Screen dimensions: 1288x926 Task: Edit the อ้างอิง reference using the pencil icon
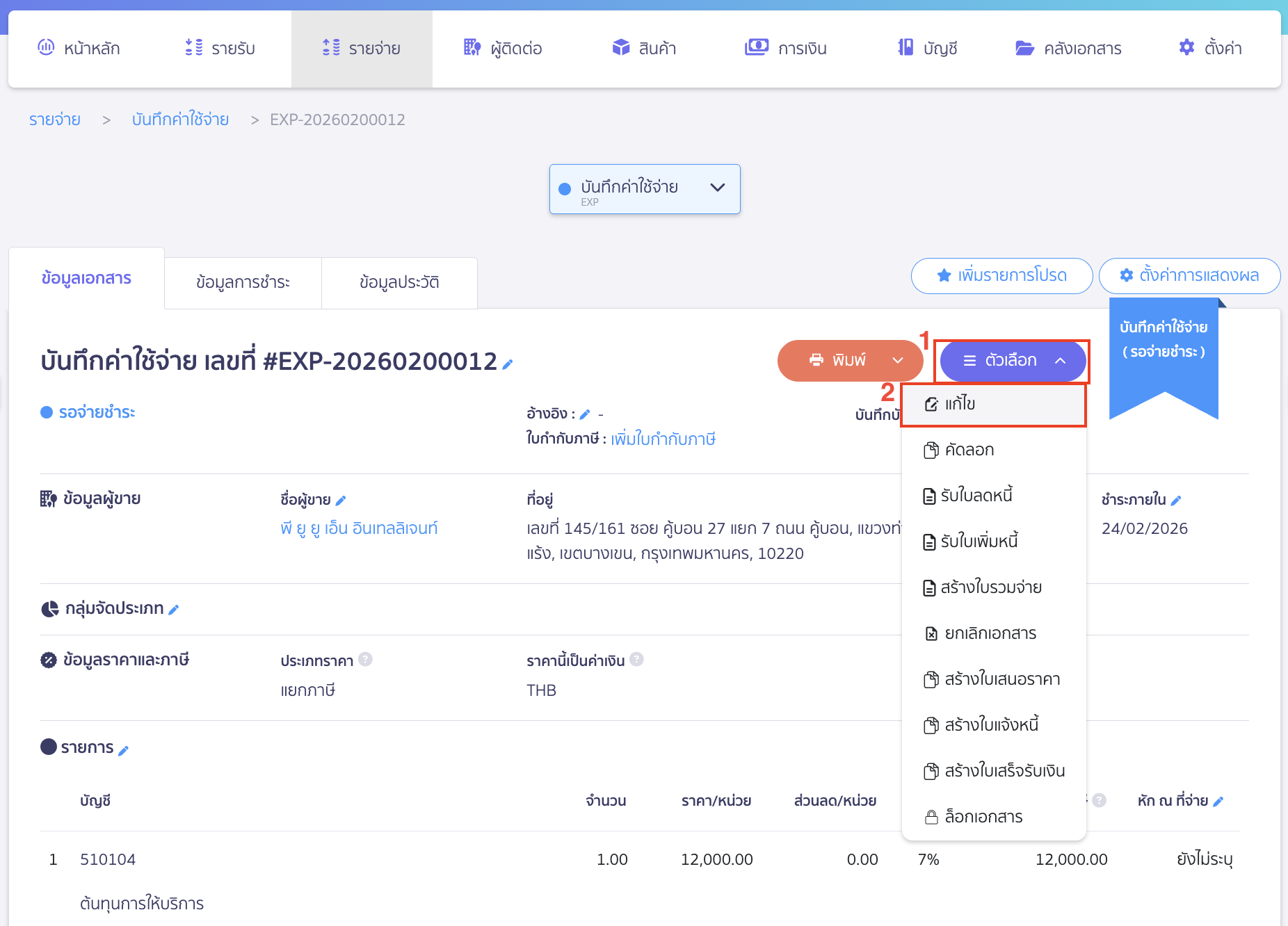point(585,414)
